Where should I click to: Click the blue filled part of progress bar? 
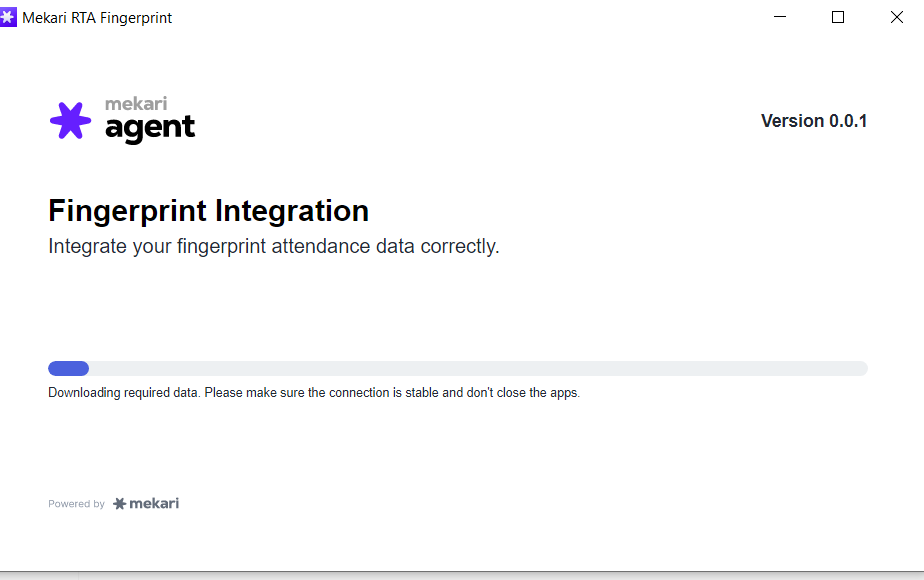68,368
